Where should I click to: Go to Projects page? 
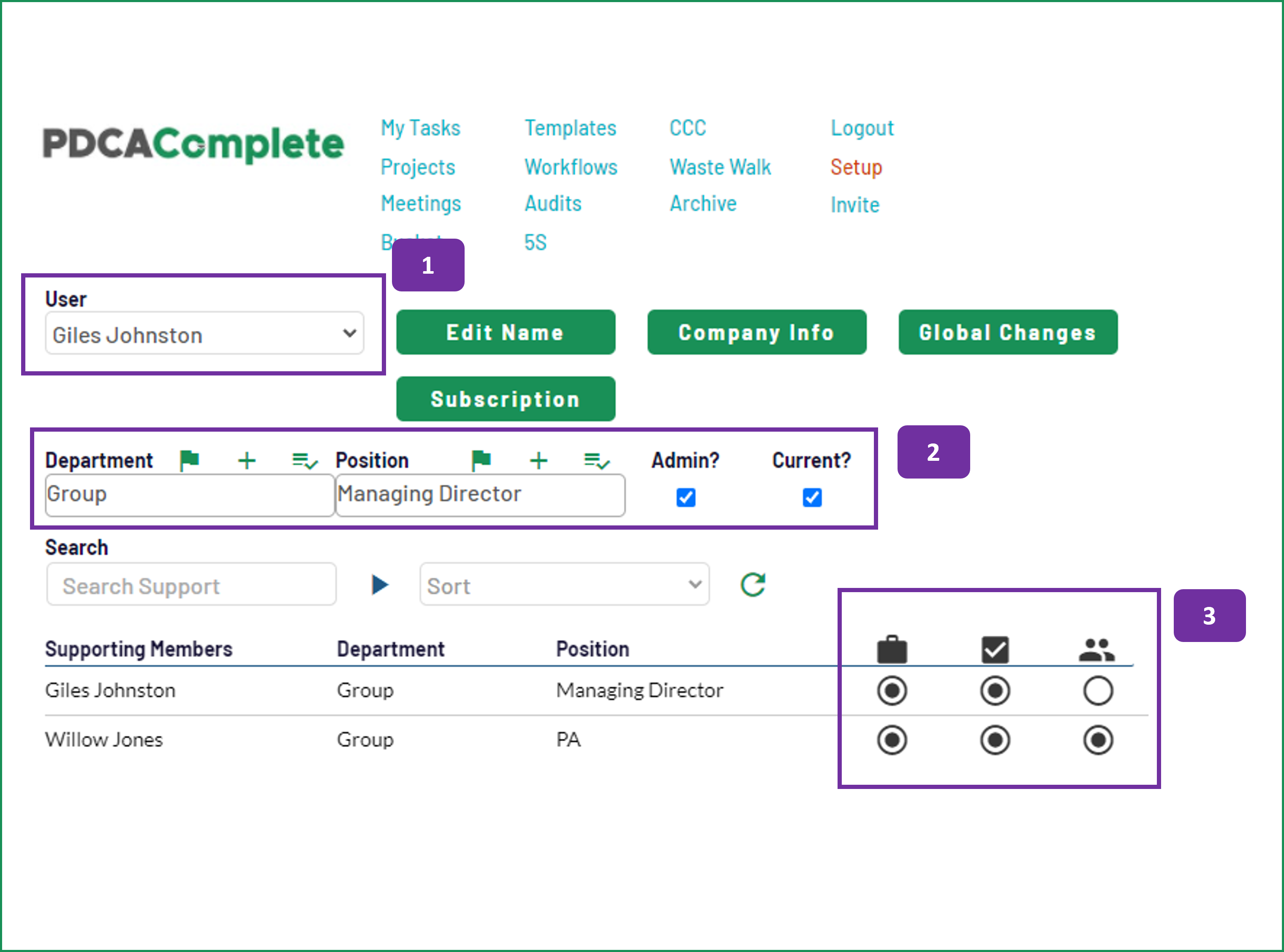point(418,167)
